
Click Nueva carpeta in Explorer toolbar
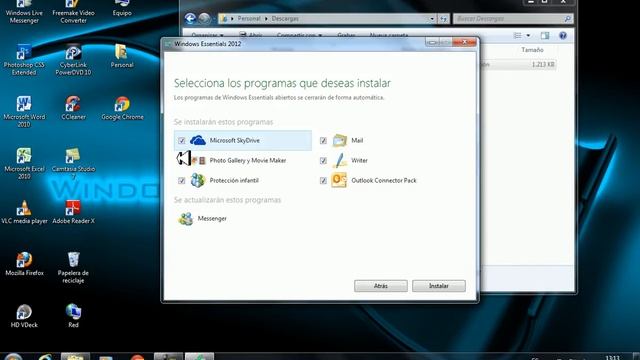[x=389, y=35]
